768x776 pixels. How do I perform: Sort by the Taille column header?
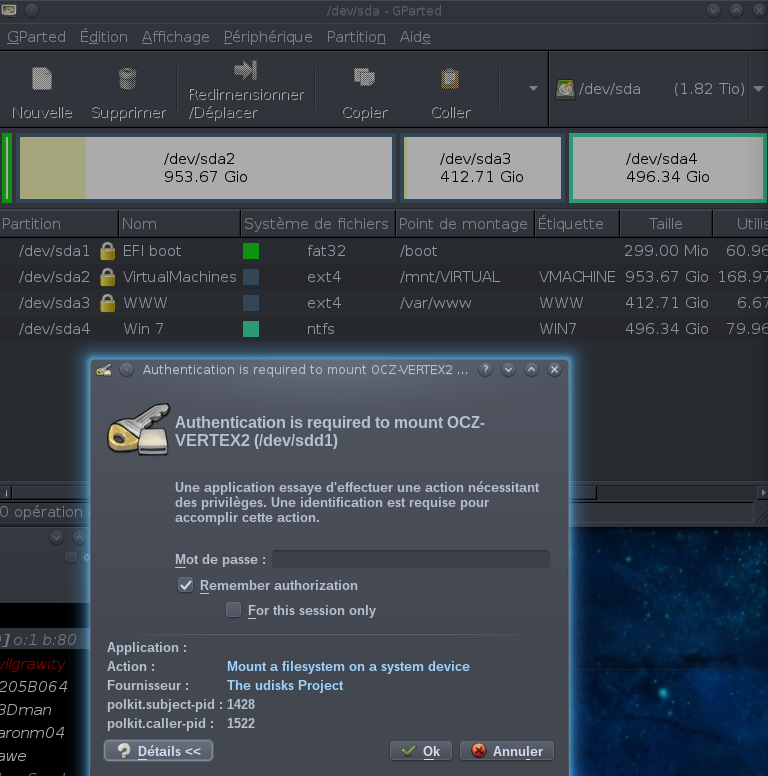pyautogui.click(x=666, y=224)
